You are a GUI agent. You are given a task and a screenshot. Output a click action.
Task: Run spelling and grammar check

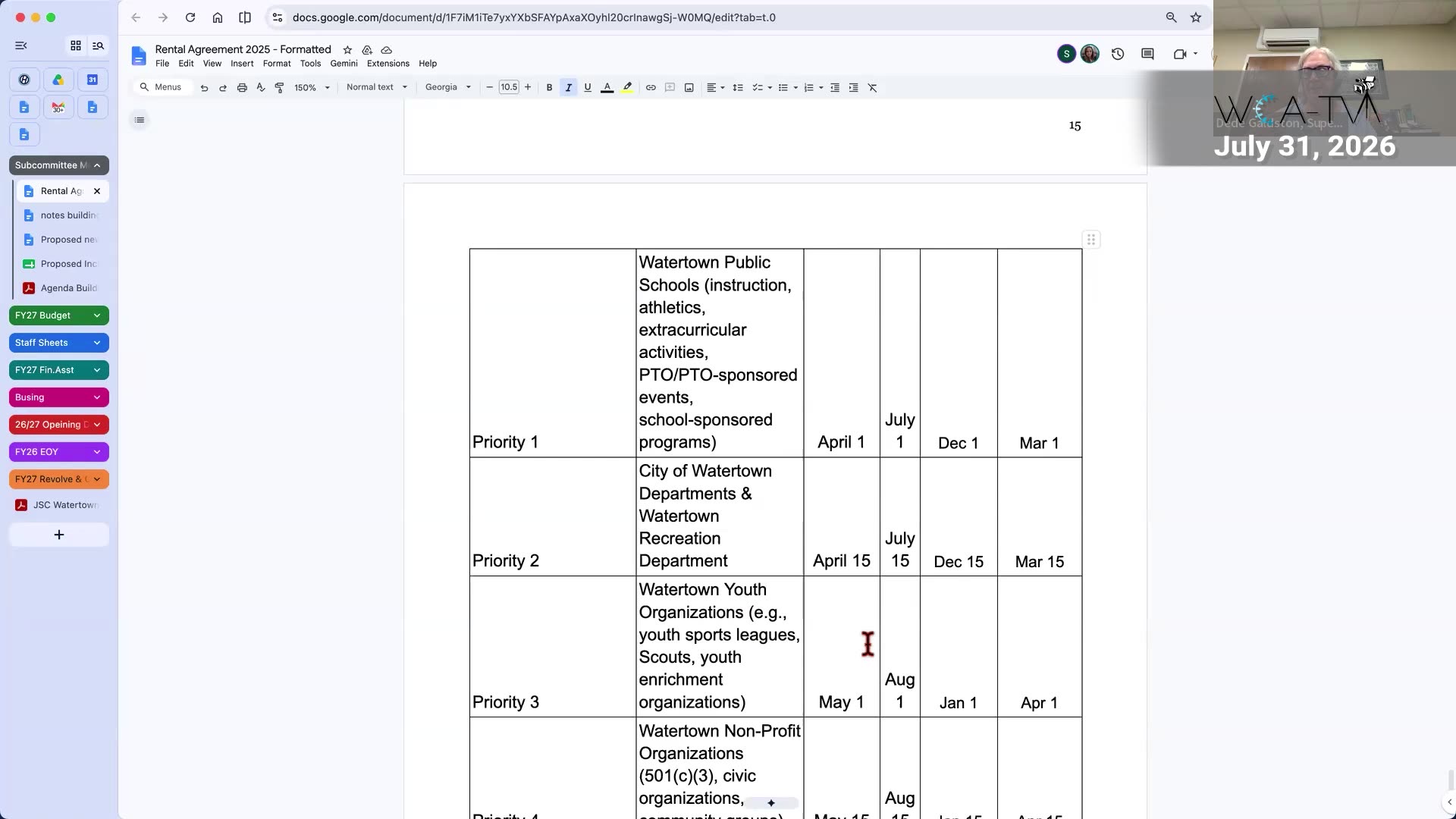coord(261,88)
